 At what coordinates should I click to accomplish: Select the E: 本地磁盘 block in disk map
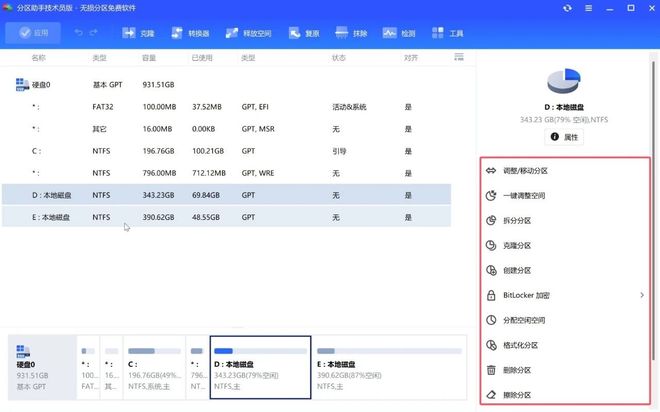(x=390, y=367)
